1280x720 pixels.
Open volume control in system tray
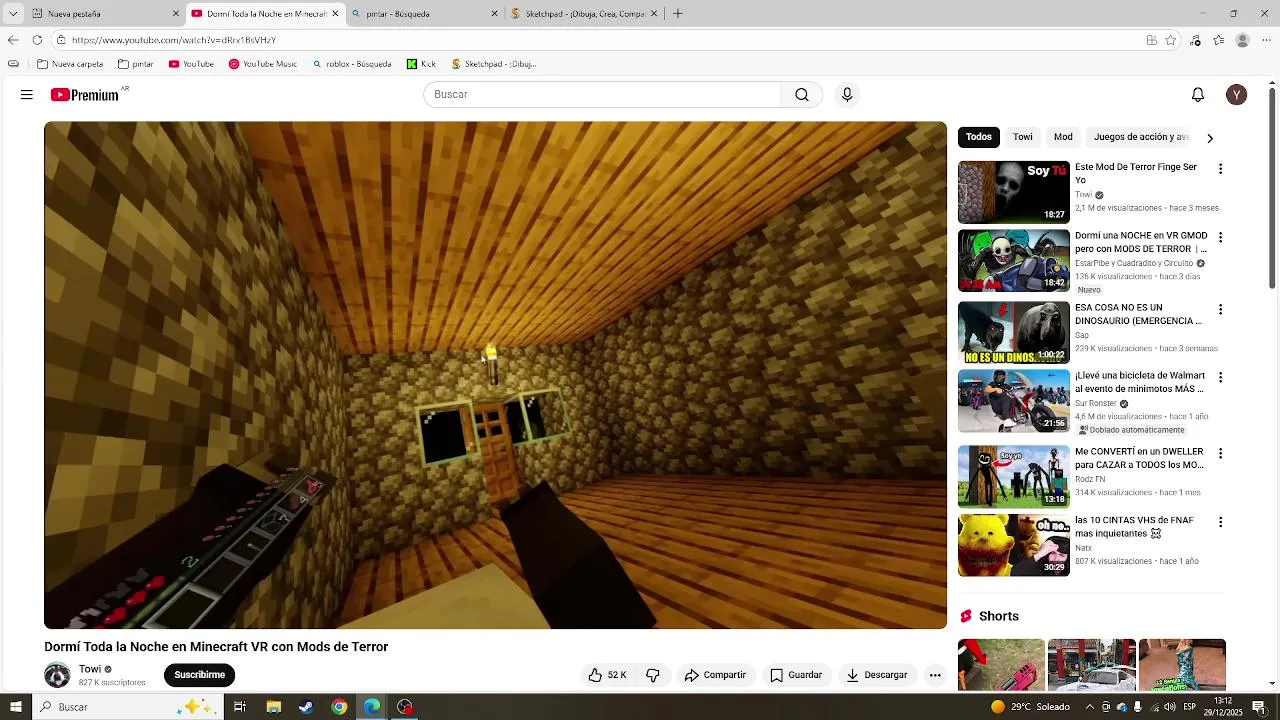[1169, 707]
